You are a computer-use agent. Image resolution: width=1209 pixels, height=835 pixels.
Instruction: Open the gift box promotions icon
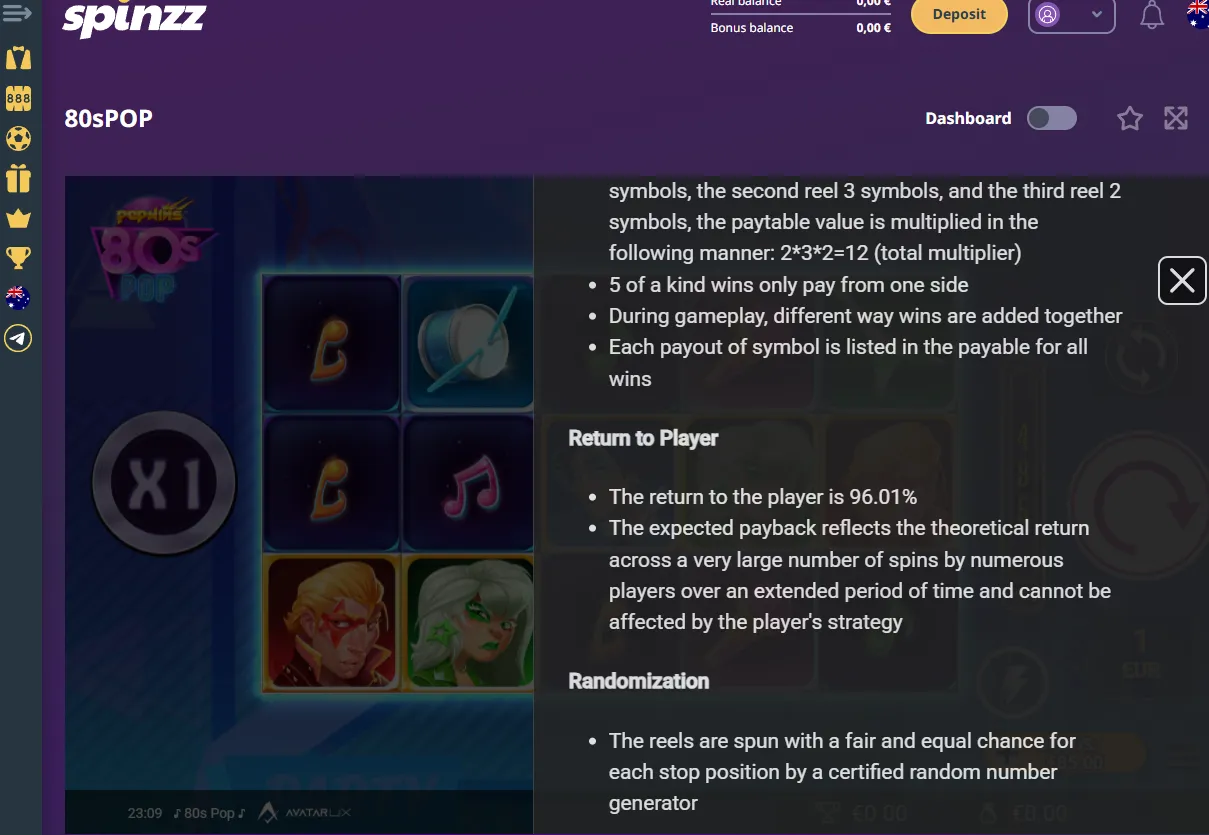(18, 178)
